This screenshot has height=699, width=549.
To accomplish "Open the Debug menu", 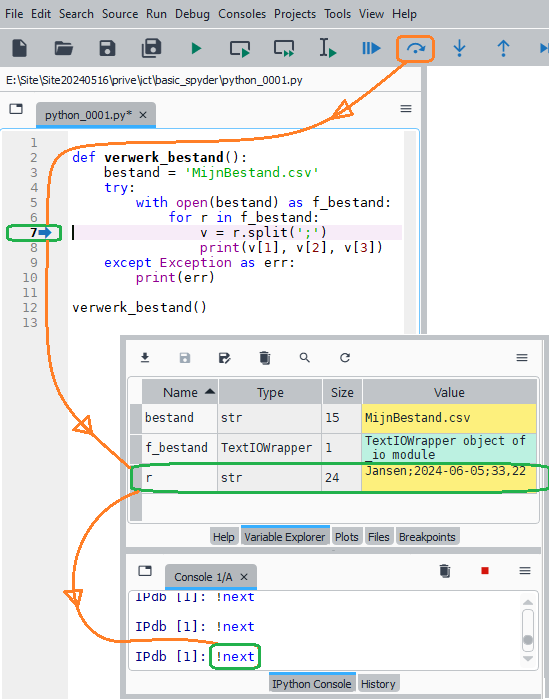I will click(x=192, y=14).
